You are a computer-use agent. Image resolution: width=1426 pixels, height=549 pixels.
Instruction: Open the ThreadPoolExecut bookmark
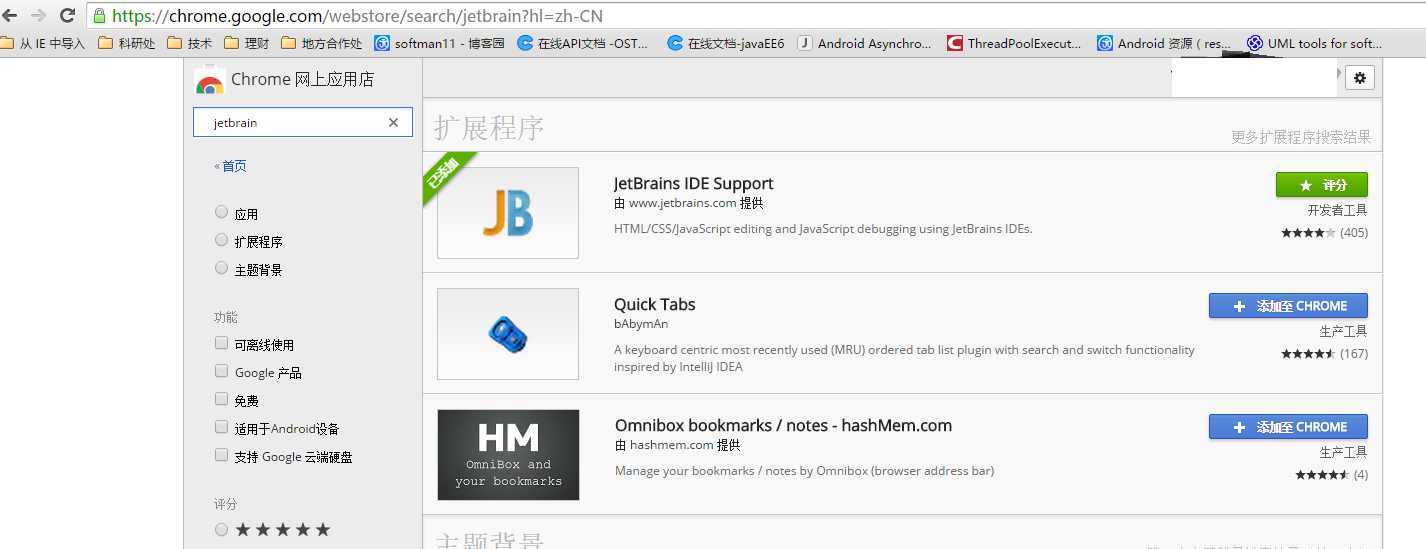[1014, 43]
